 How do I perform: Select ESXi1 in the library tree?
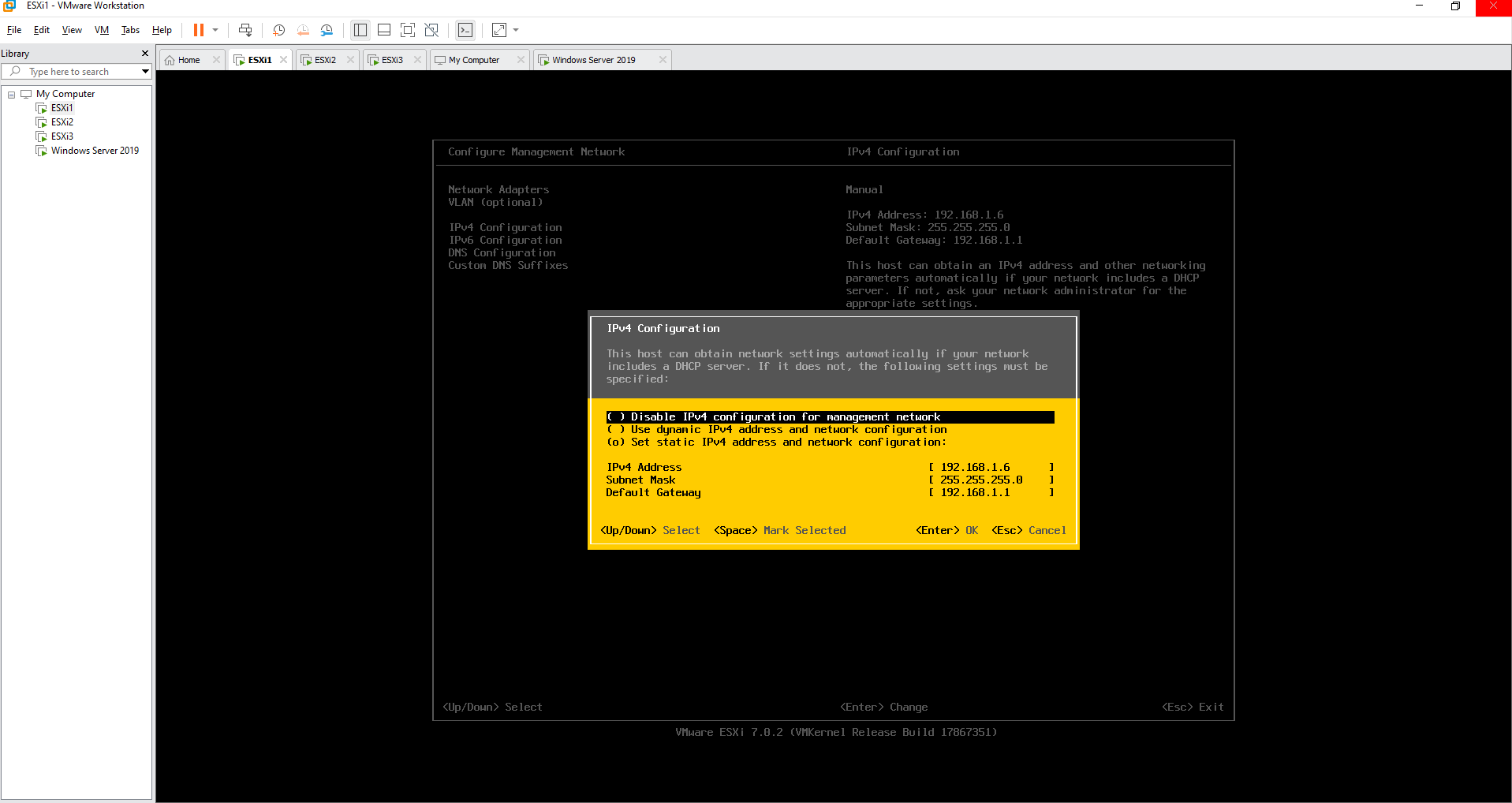tap(62, 108)
